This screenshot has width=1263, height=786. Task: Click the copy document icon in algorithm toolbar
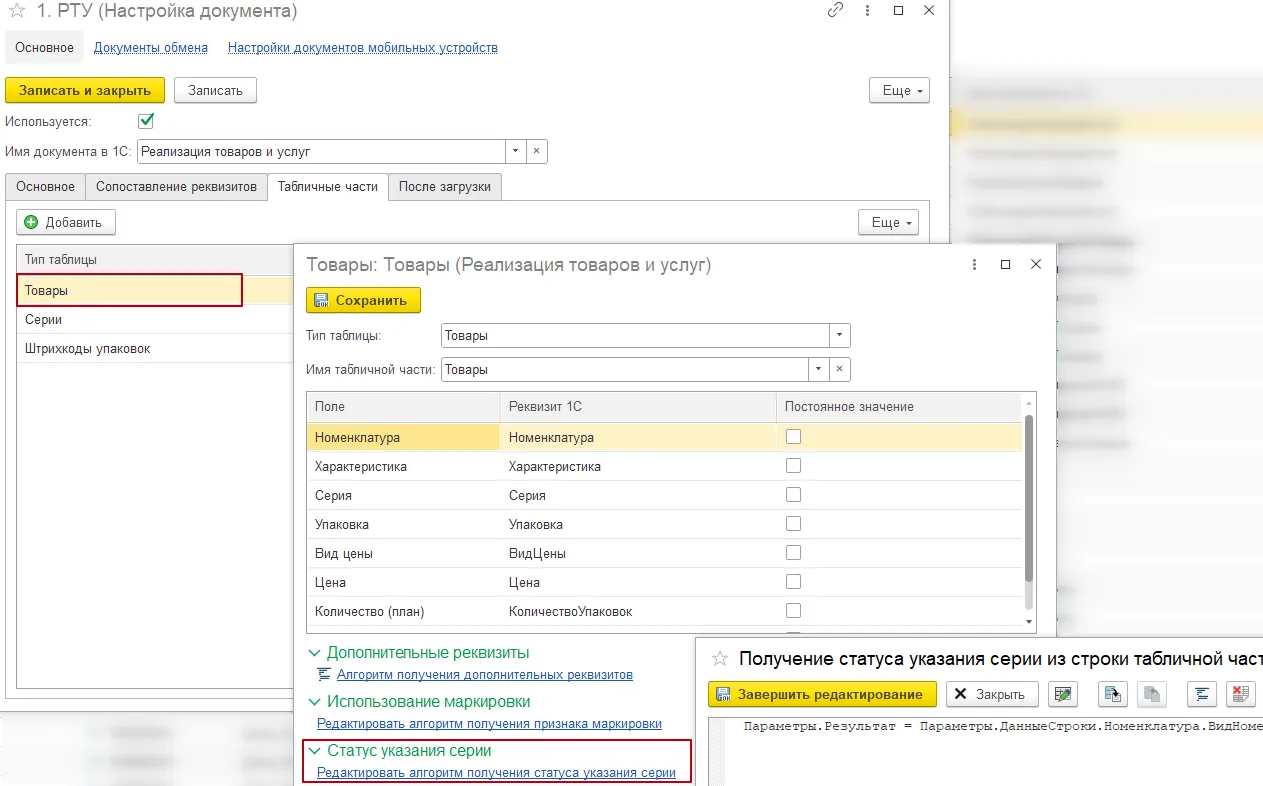click(x=1112, y=694)
